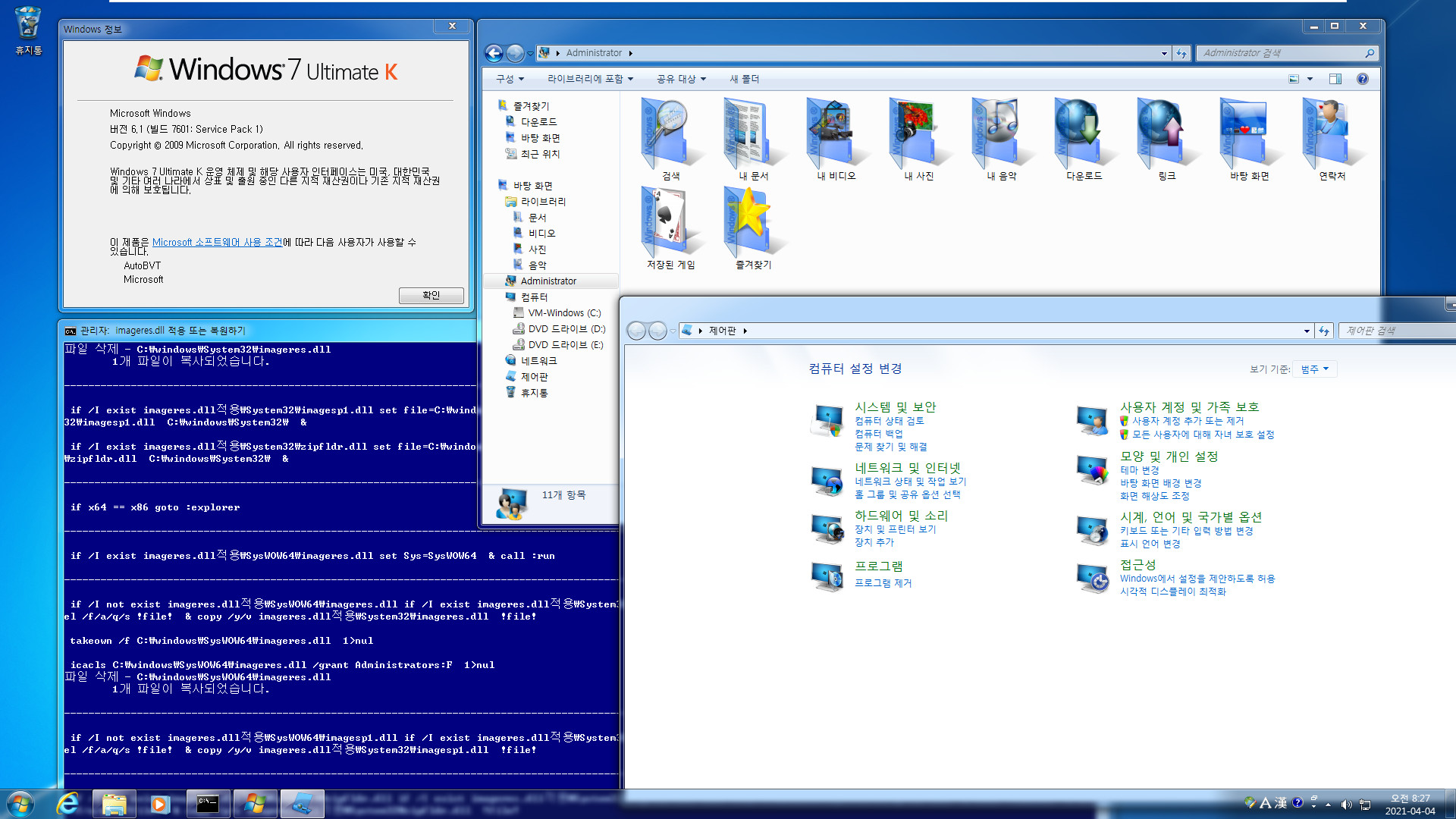Refresh the Administrator folder address bar
This screenshot has height=819, width=1456.
(x=1181, y=53)
